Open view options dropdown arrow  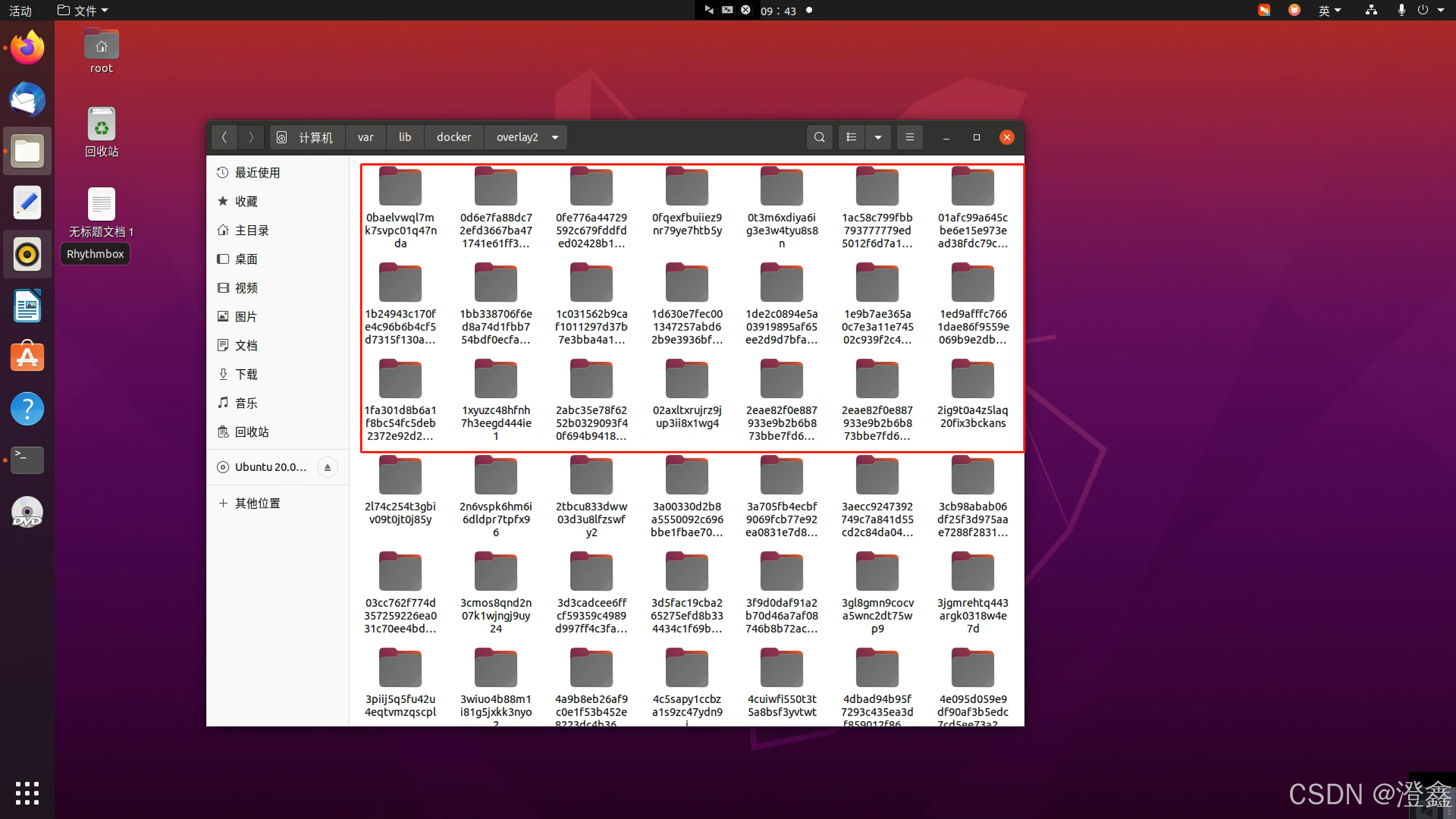pyautogui.click(x=878, y=137)
